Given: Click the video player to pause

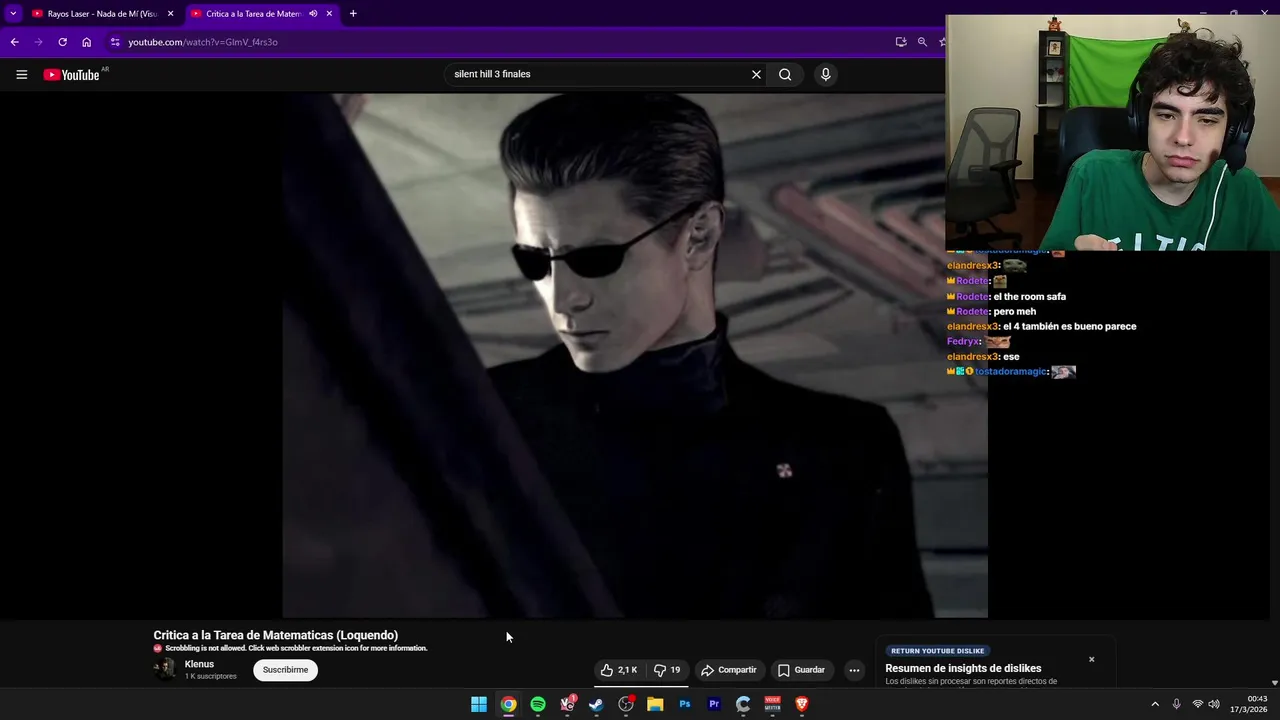Looking at the screenshot, I should click(635, 355).
